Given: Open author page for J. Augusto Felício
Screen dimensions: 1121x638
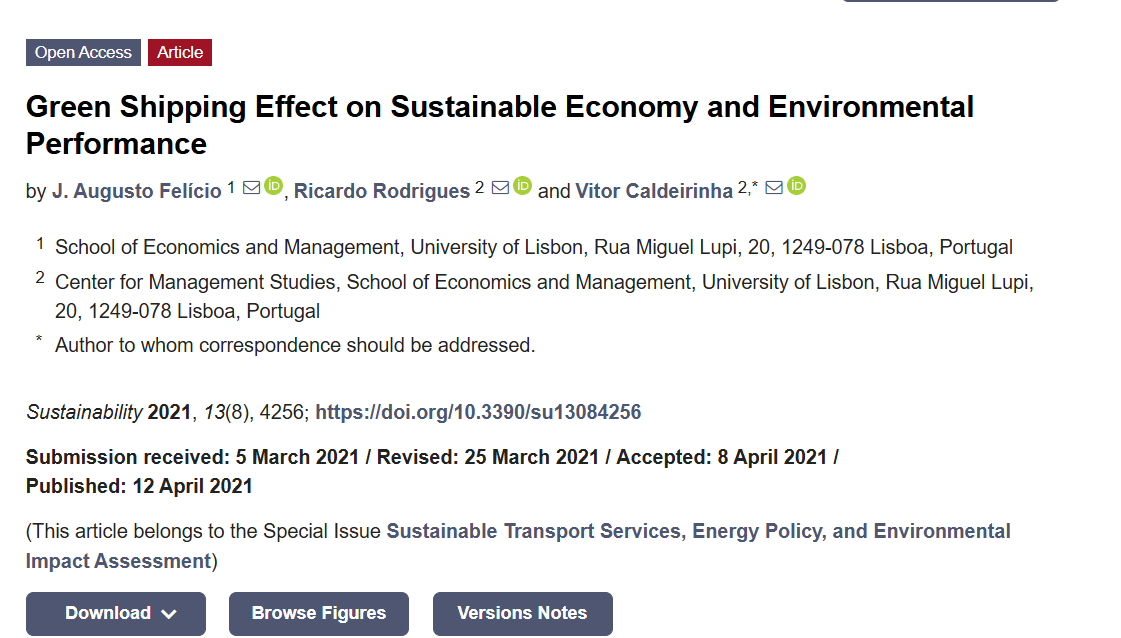Looking at the screenshot, I should [x=137, y=191].
